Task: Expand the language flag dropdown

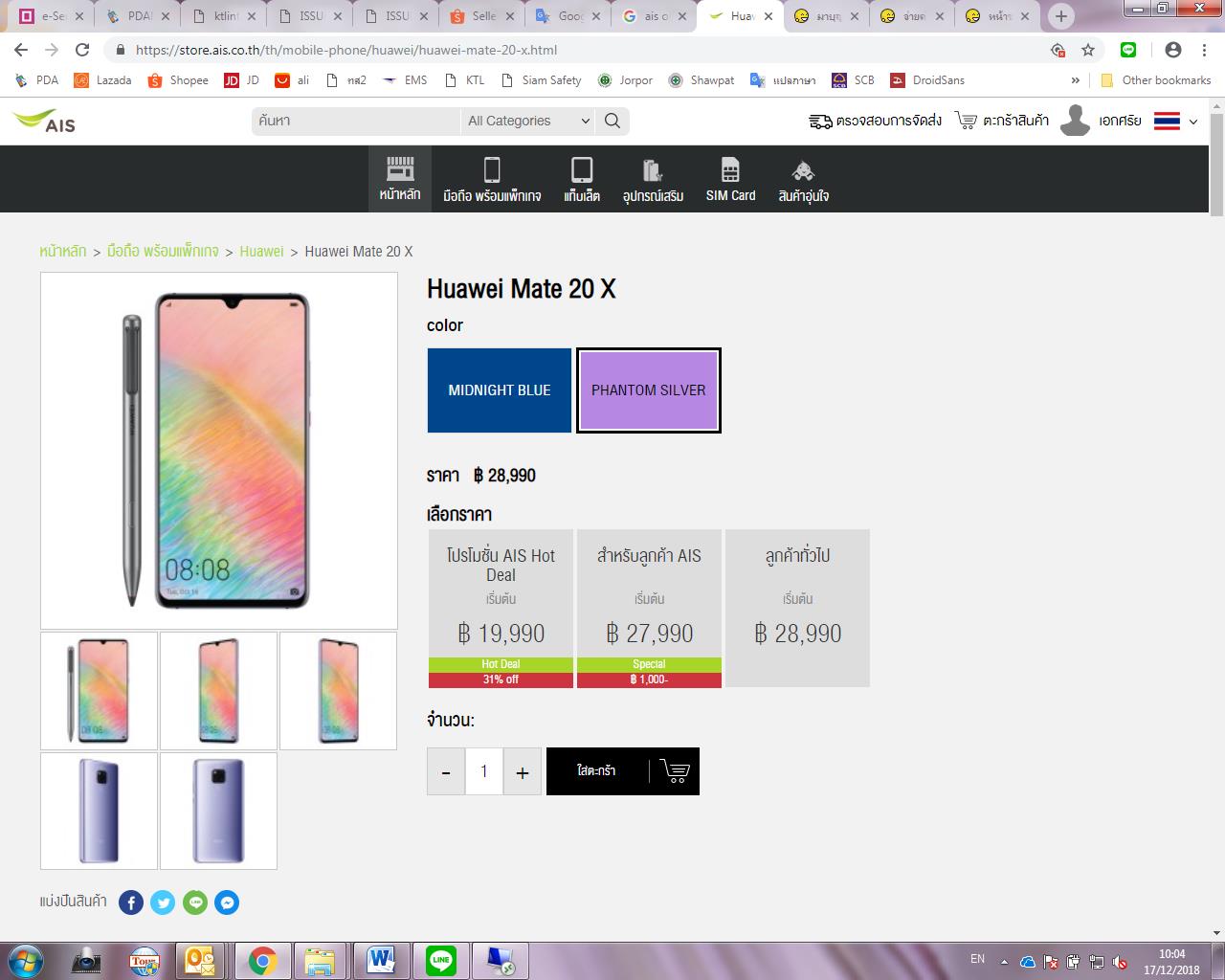Action: pos(1176,121)
